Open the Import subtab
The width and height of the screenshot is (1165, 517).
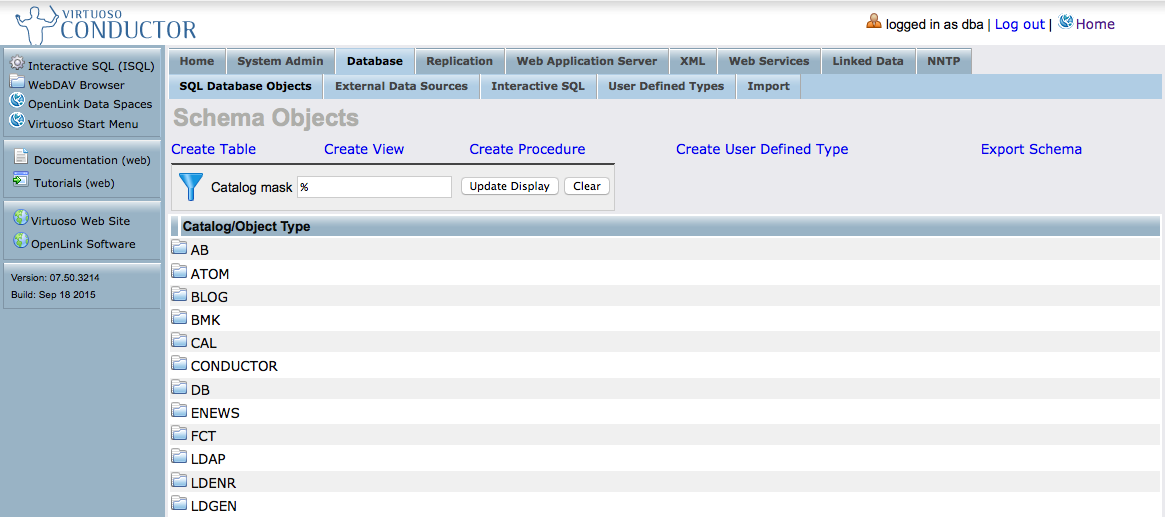(x=769, y=86)
